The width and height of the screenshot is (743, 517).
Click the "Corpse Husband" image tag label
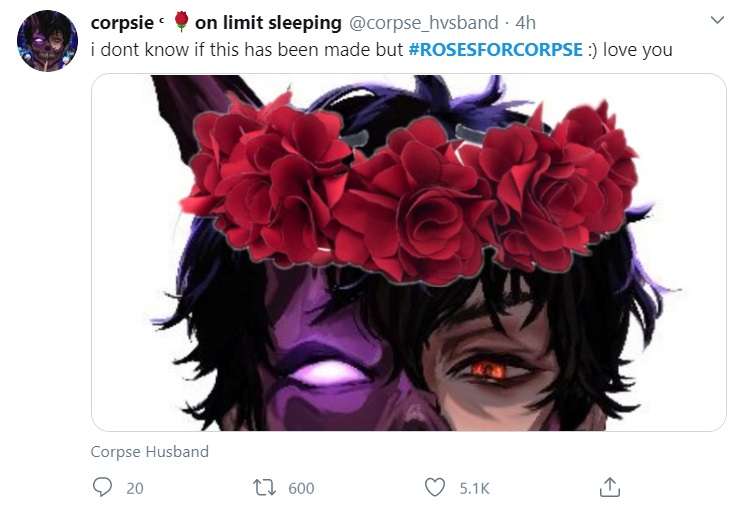[x=150, y=452]
